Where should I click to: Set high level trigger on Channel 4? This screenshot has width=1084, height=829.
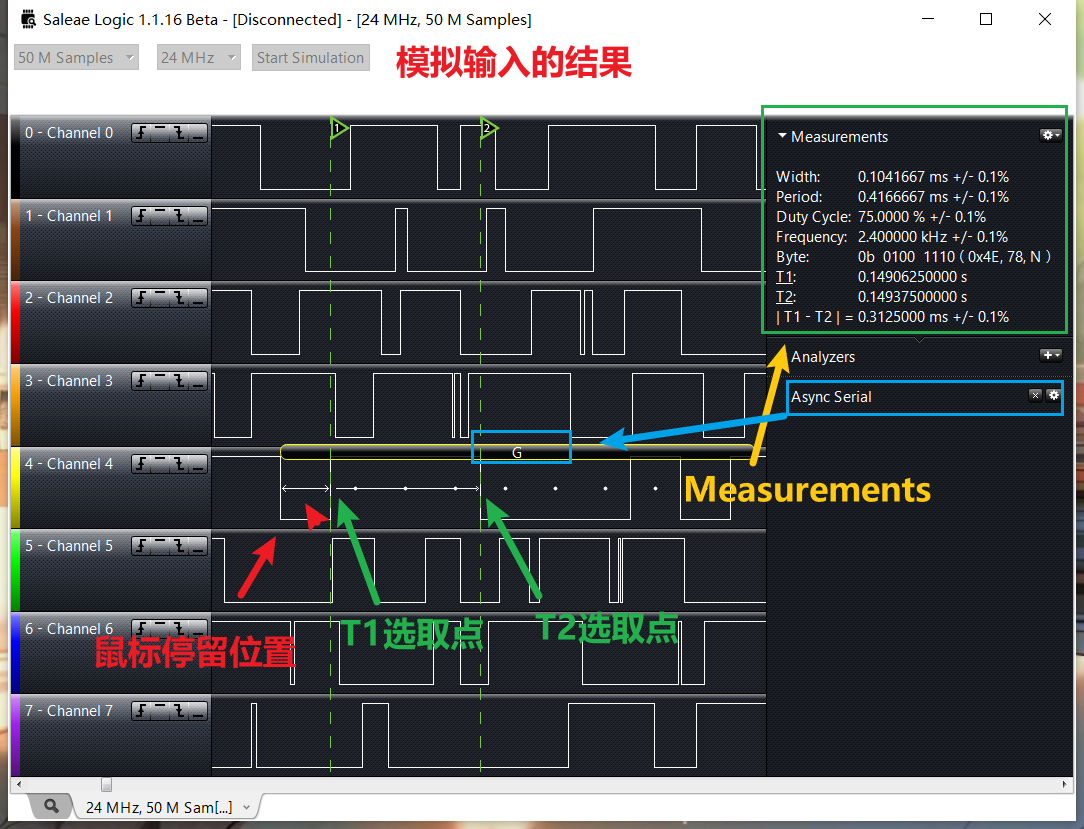click(x=160, y=464)
